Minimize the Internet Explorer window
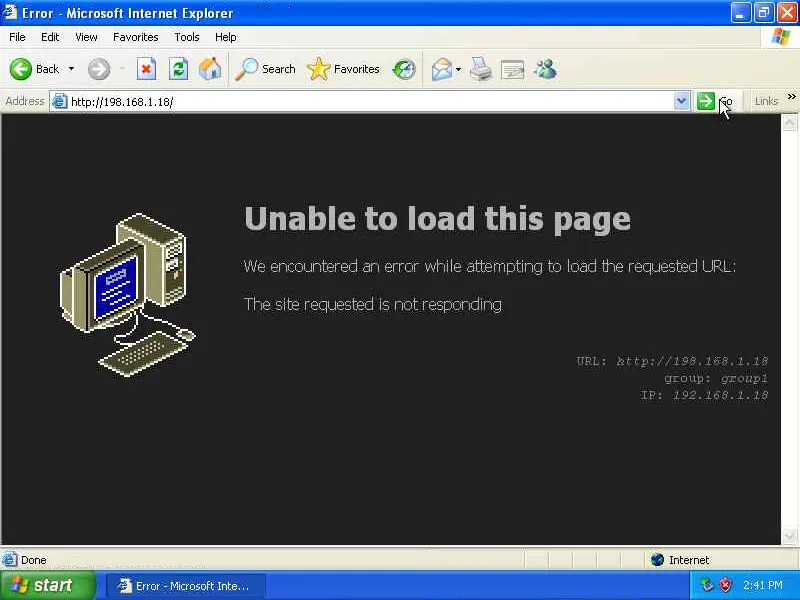 (740, 13)
